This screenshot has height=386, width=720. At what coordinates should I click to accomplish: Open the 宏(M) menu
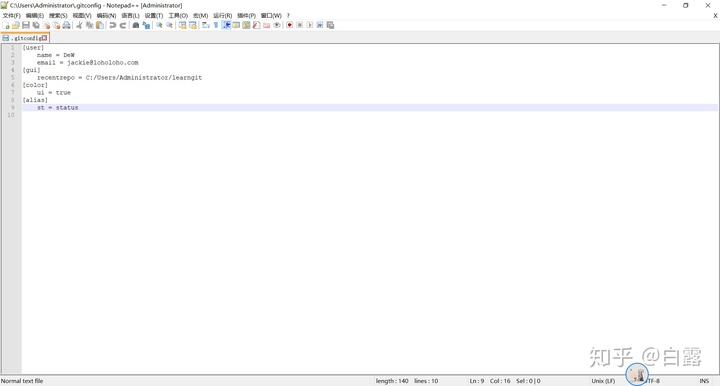(x=201, y=16)
